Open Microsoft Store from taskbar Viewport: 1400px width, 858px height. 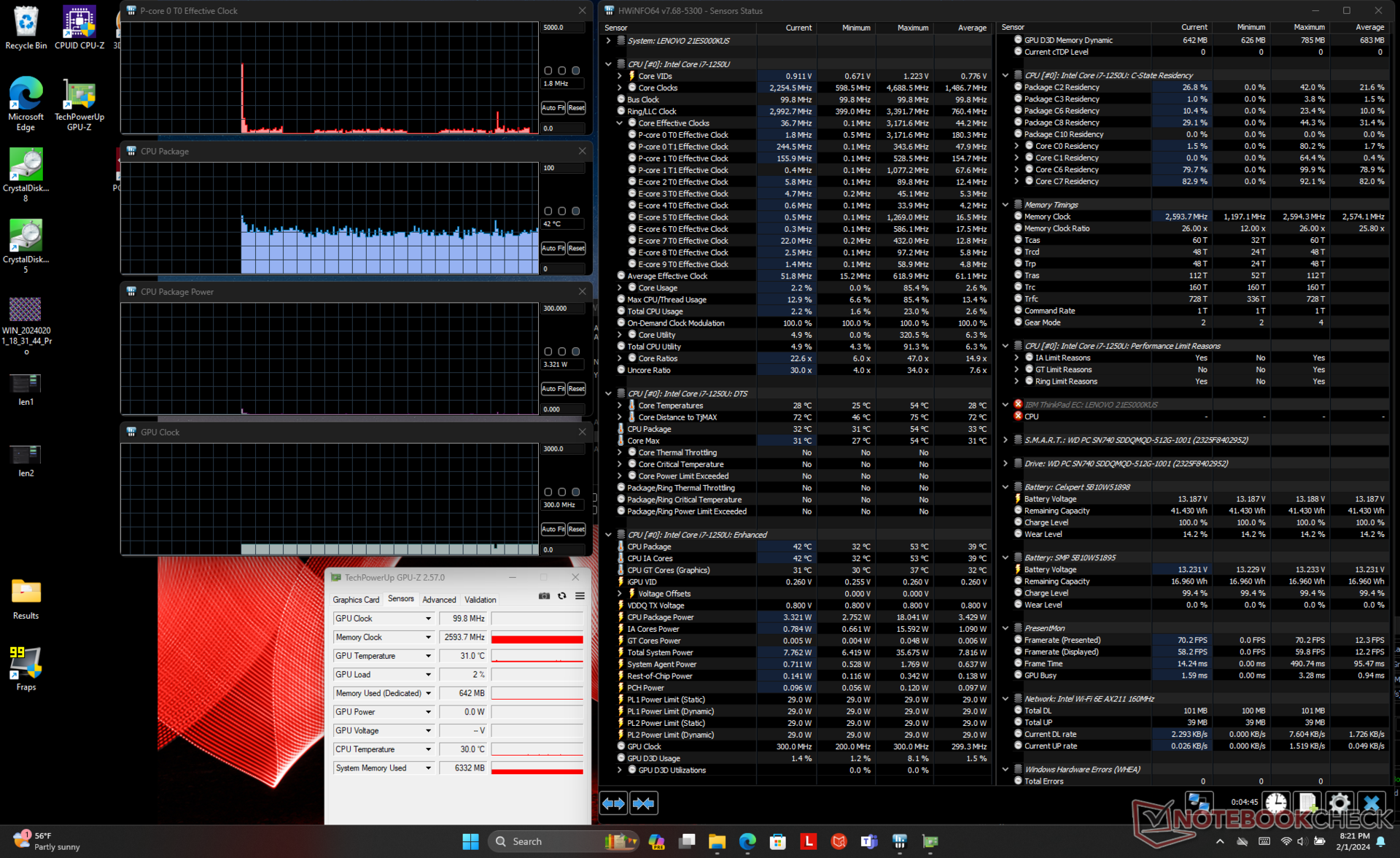[778, 841]
